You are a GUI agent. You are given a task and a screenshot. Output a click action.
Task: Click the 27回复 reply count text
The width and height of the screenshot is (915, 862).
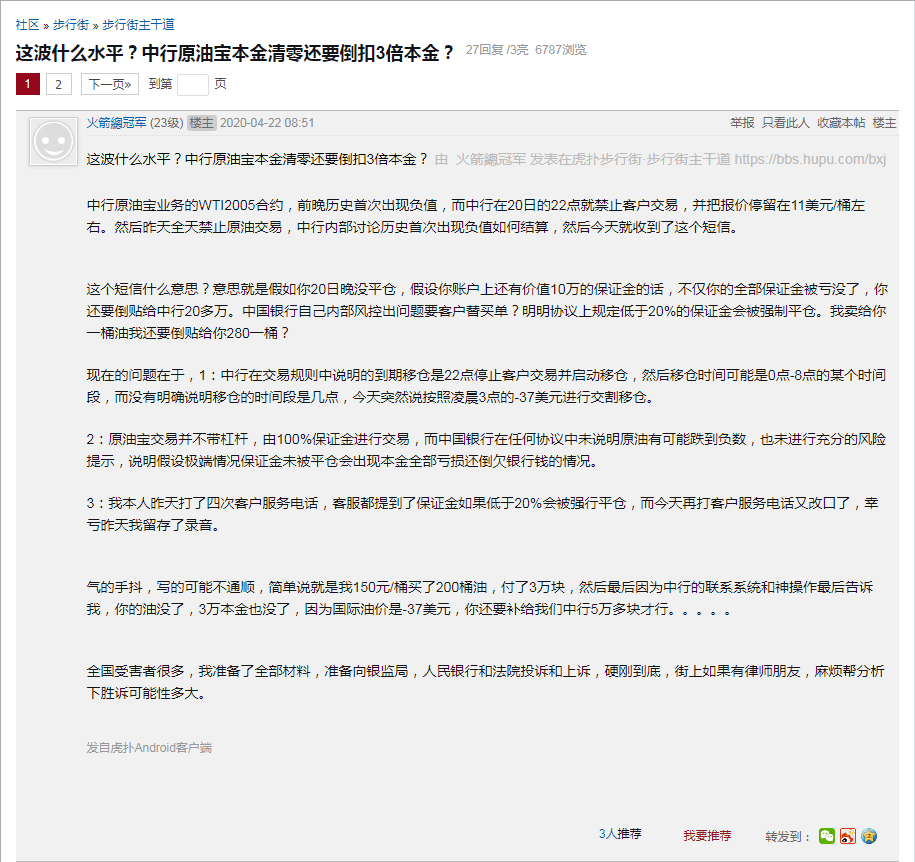(484, 50)
